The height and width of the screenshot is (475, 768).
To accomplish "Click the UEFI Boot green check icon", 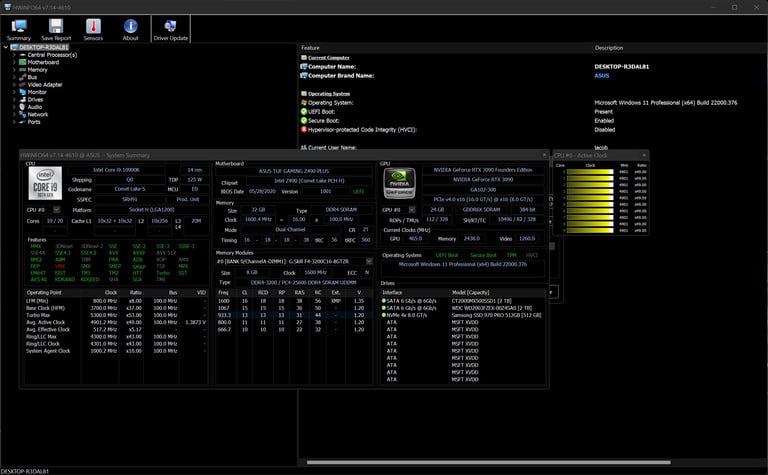I will tap(304, 112).
